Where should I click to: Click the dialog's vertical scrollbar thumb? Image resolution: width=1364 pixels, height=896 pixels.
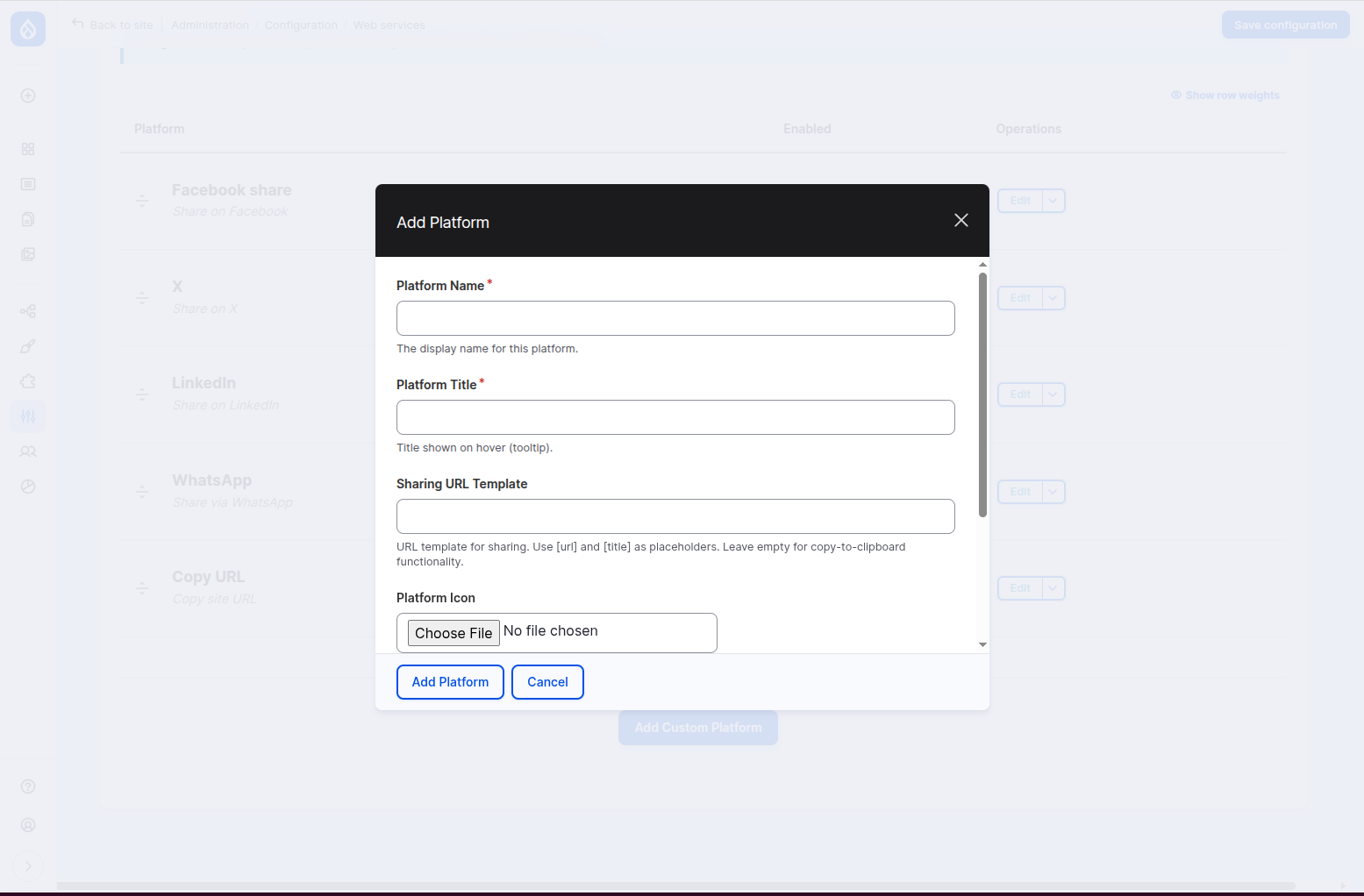click(x=982, y=395)
